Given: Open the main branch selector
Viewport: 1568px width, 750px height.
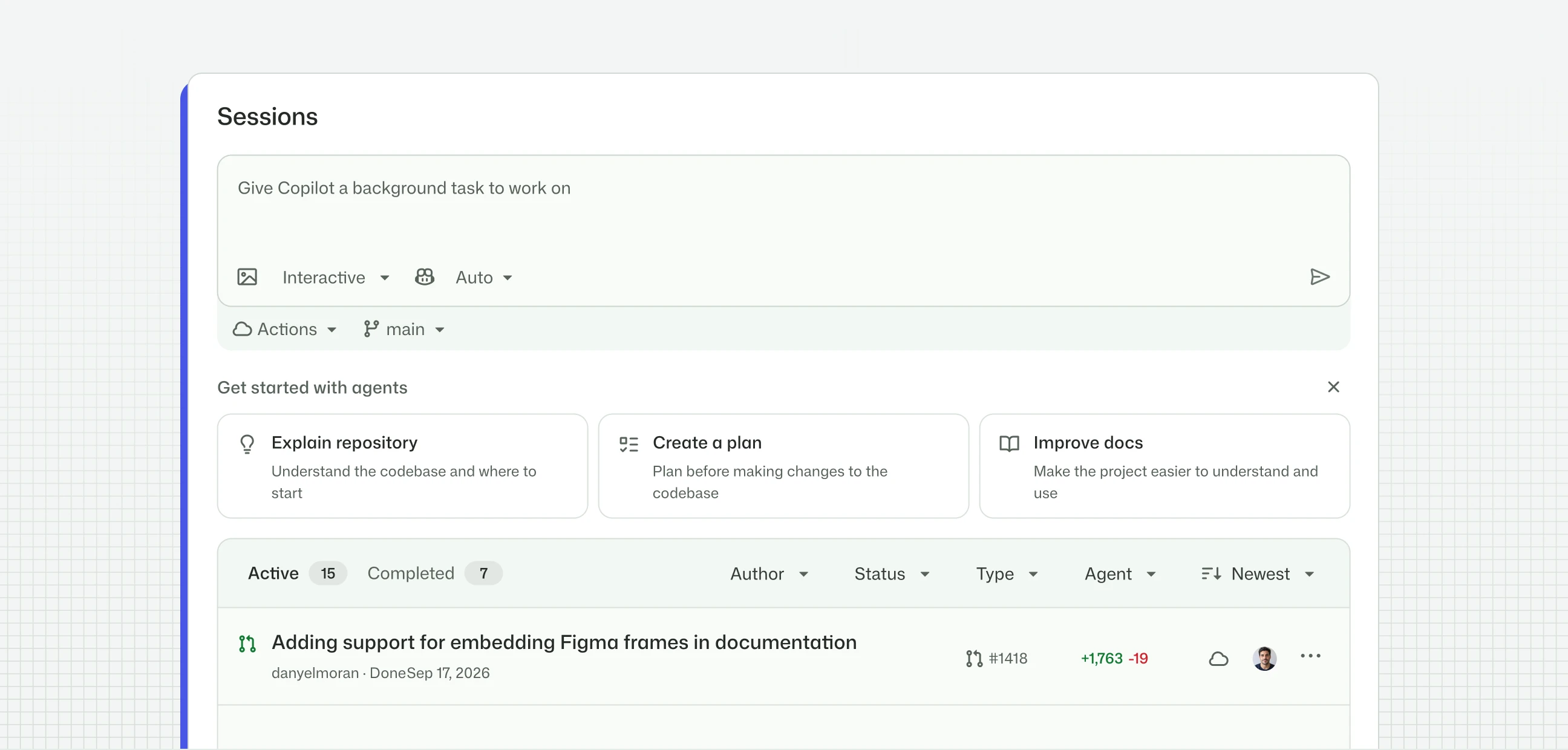Looking at the screenshot, I should 404,330.
